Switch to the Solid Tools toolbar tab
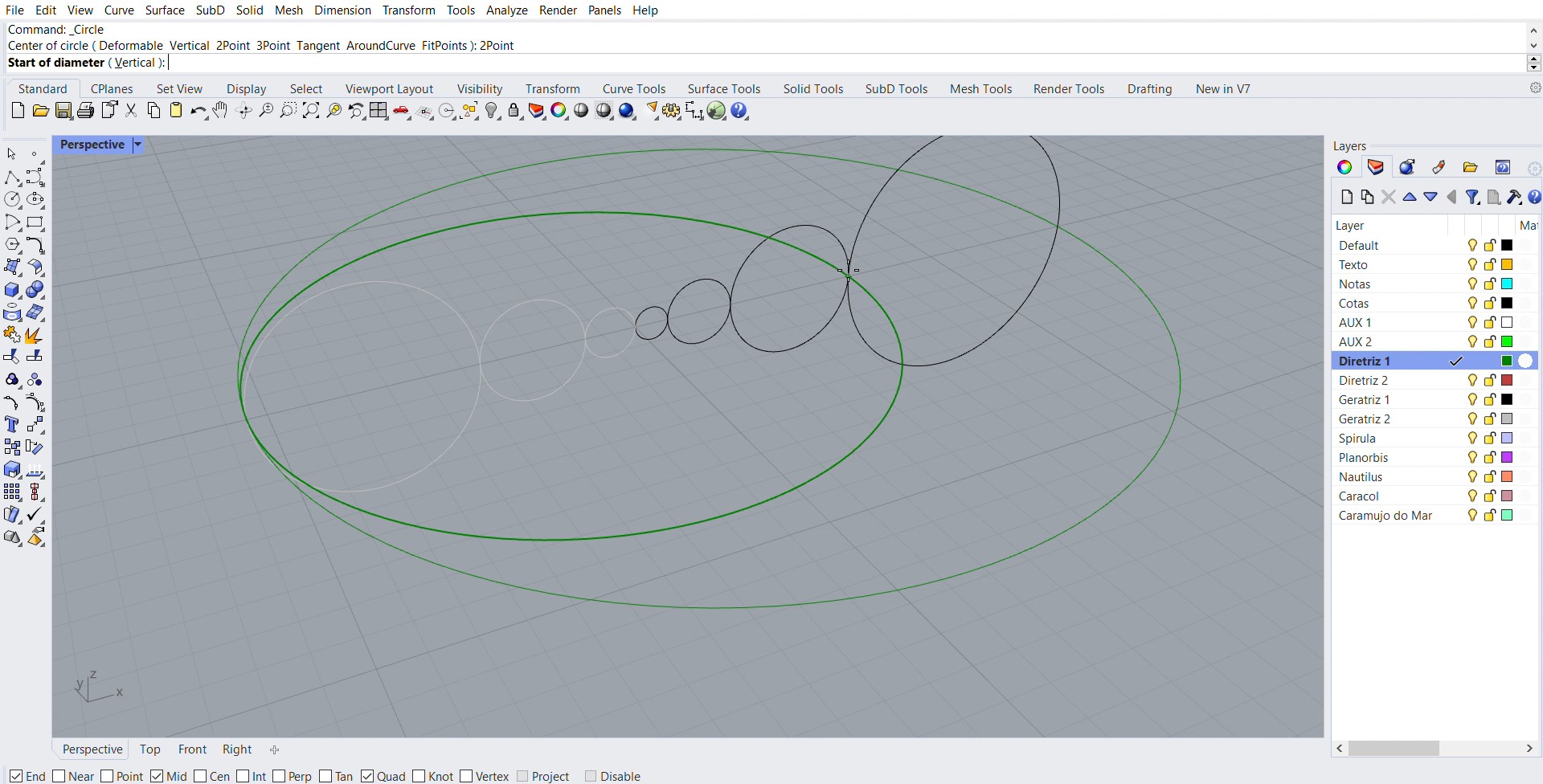 click(x=813, y=89)
